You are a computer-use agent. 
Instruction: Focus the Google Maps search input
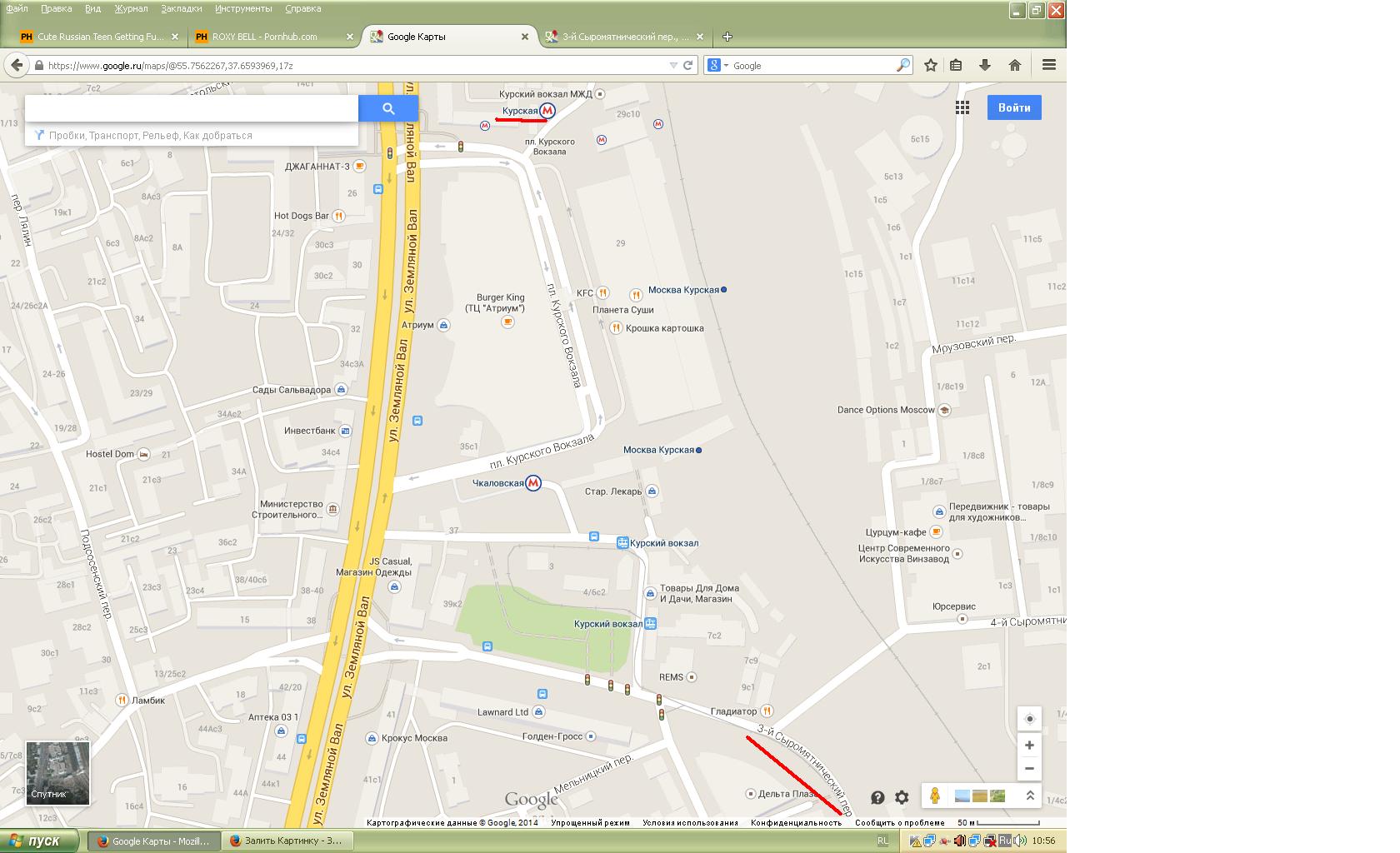(x=192, y=108)
